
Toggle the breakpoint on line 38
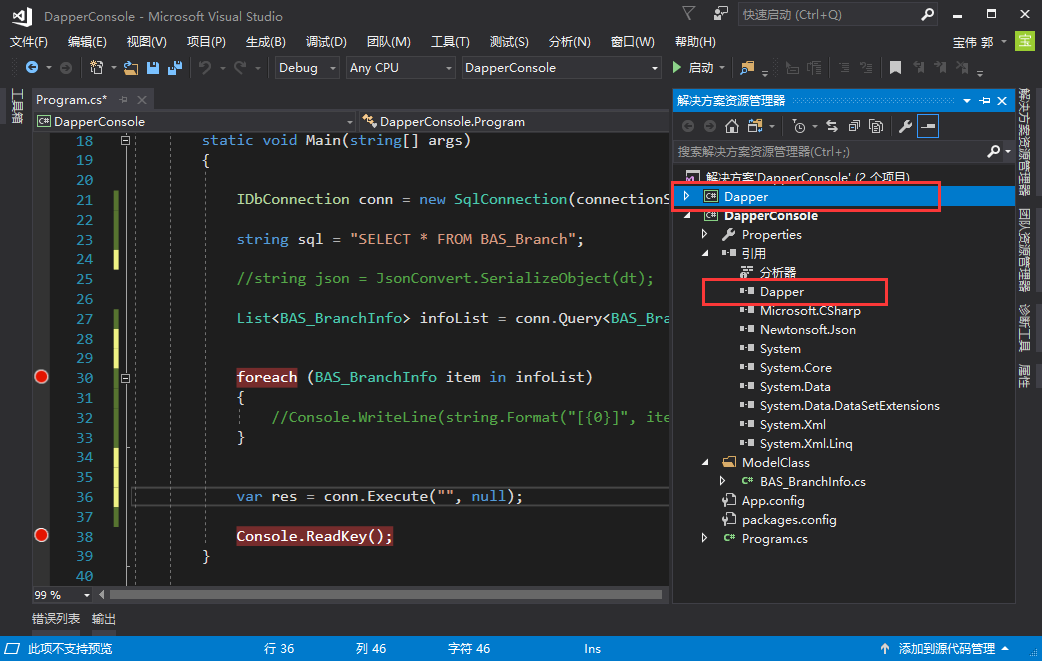point(41,535)
